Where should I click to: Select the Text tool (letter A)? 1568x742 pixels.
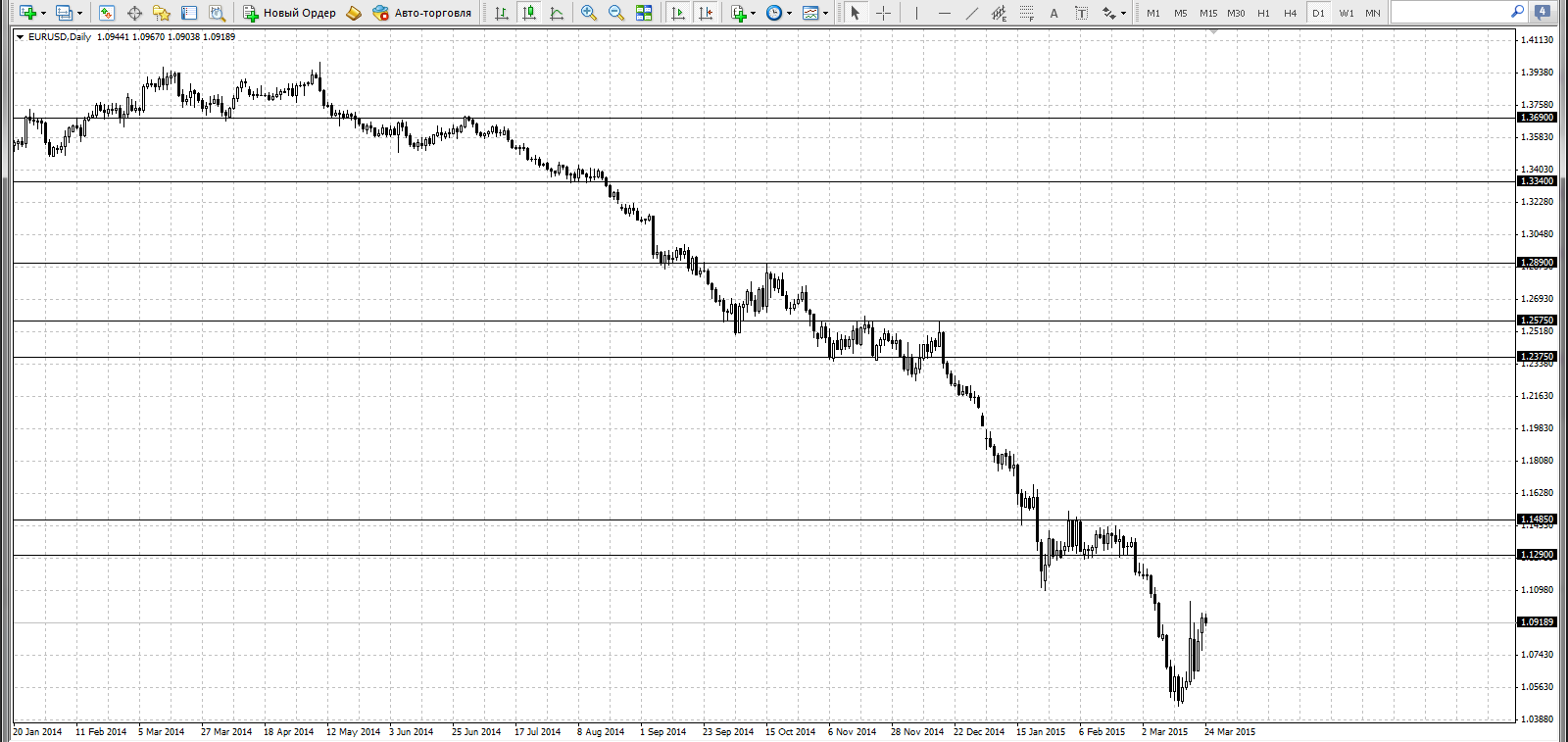point(1053,13)
